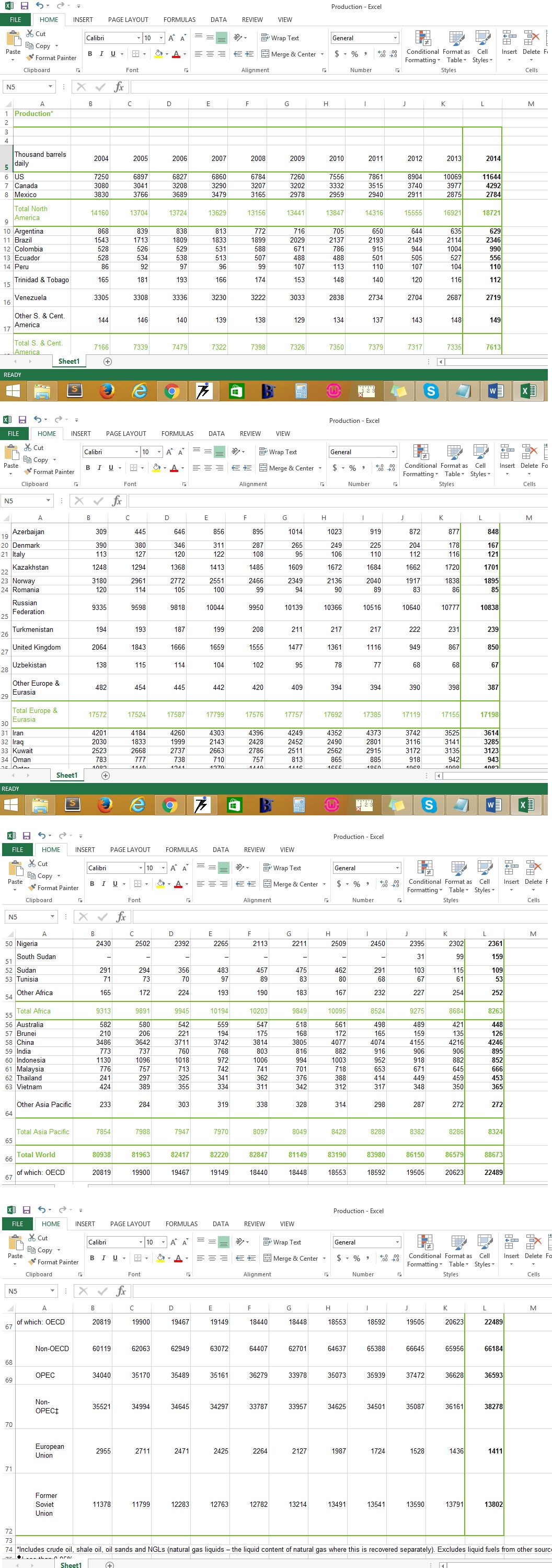Open Borders dropdown in window listing European Union
The width and height of the screenshot is (552, 1568).
coord(147,1258)
